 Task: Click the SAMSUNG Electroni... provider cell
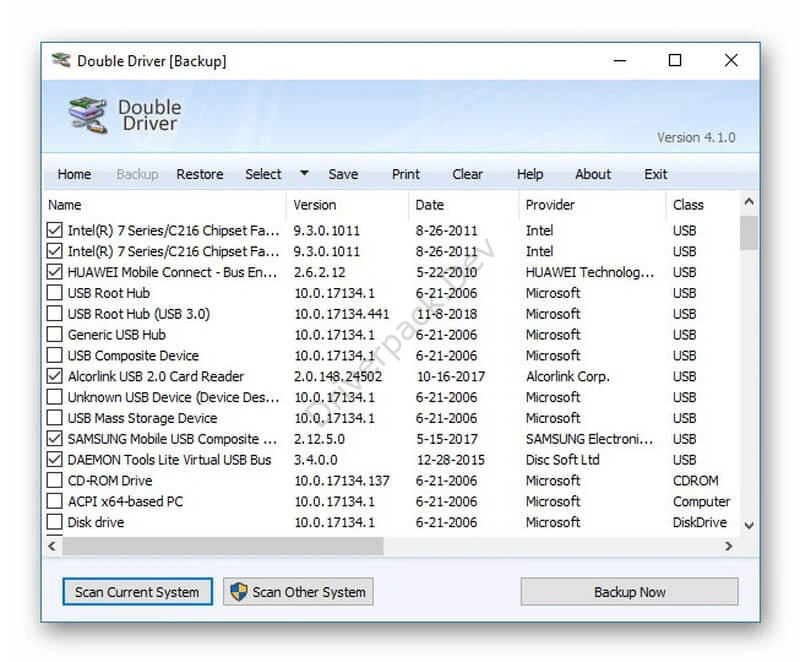589,439
